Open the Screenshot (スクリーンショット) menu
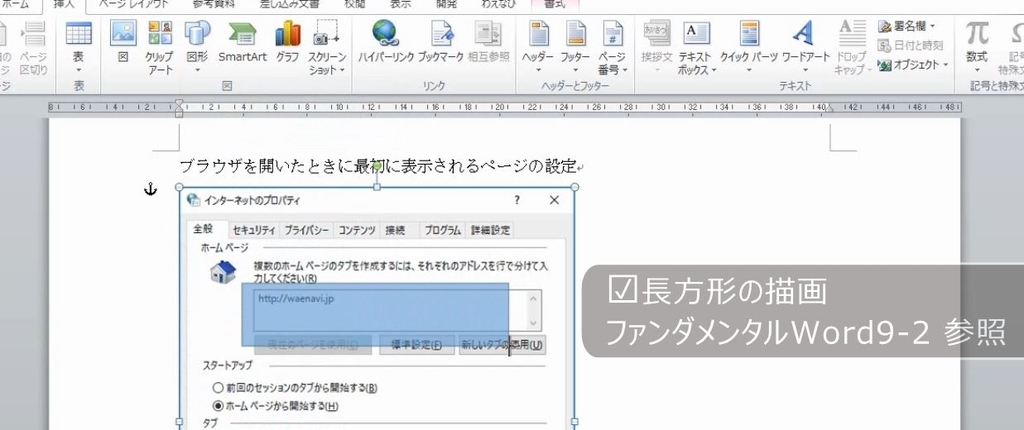Viewport: 1024px width, 430px height. point(327,47)
